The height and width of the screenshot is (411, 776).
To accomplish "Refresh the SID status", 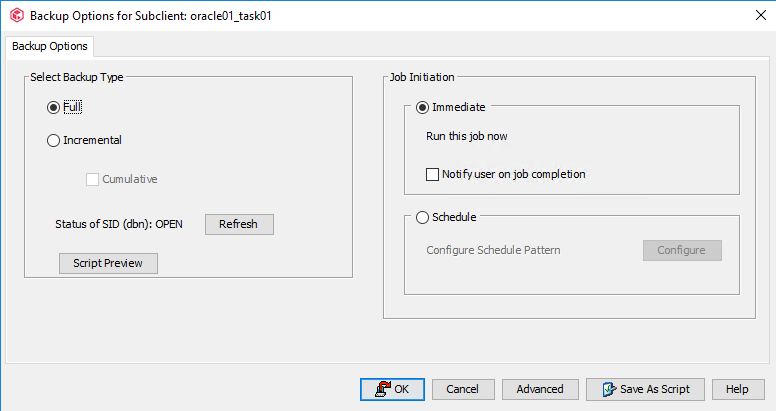I will [239, 224].
